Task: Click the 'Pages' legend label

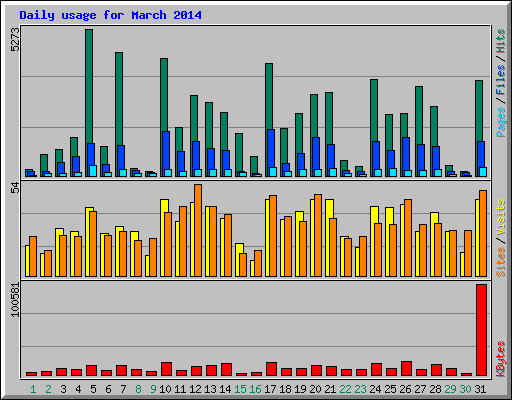Action: [x=500, y=122]
